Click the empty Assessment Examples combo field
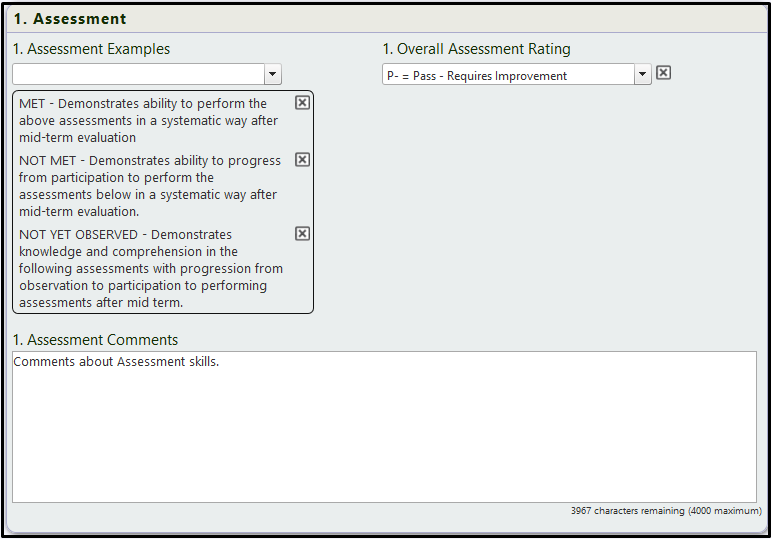Screen dimensions: 771x539 pos(139,75)
